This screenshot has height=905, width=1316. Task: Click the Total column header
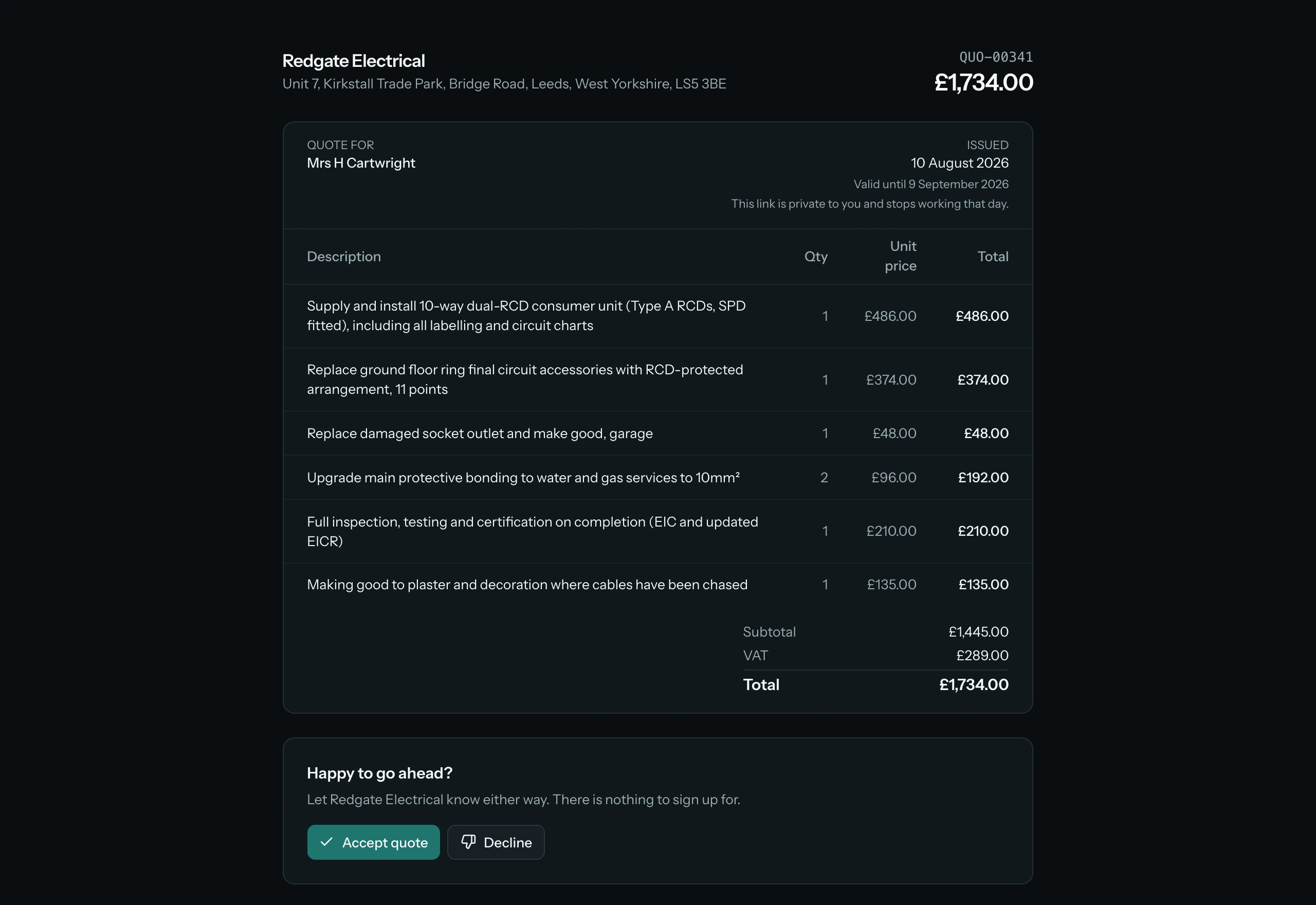pos(993,256)
